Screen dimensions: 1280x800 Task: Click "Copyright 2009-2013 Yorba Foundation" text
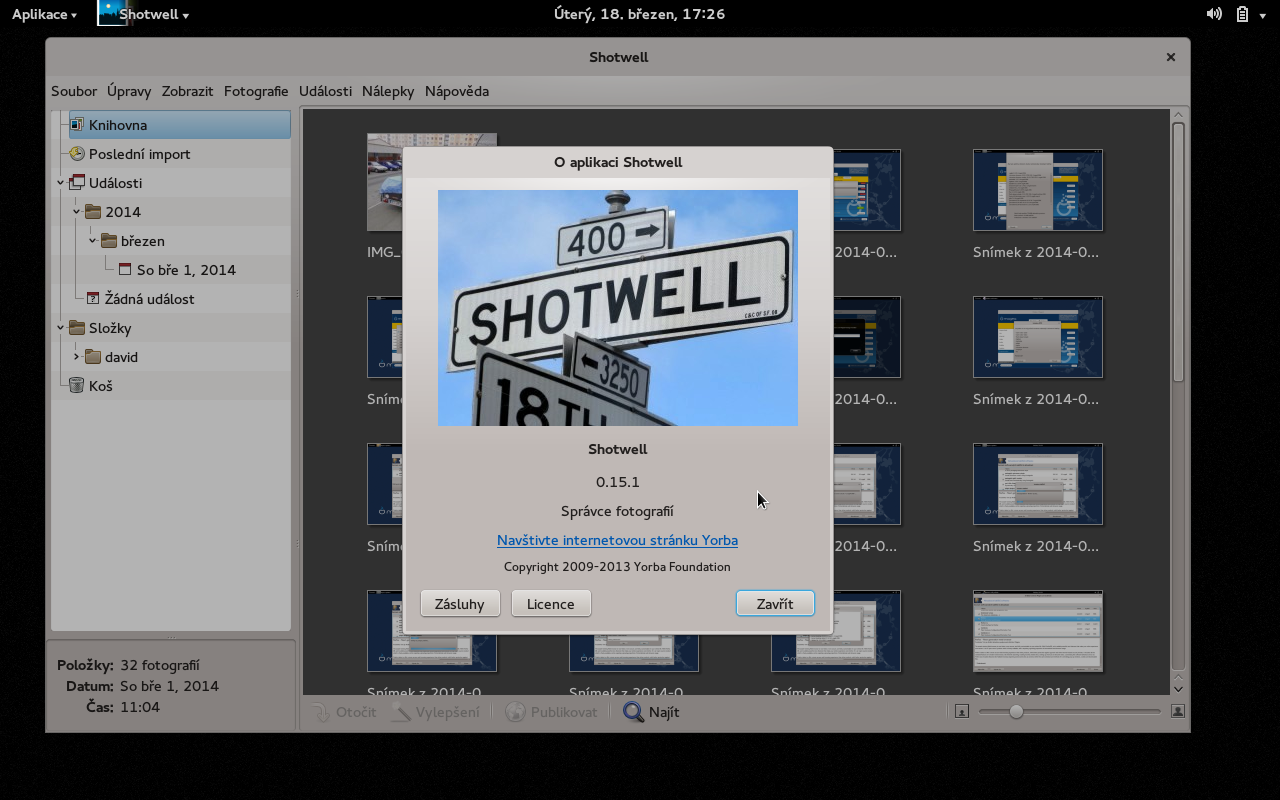(617, 567)
